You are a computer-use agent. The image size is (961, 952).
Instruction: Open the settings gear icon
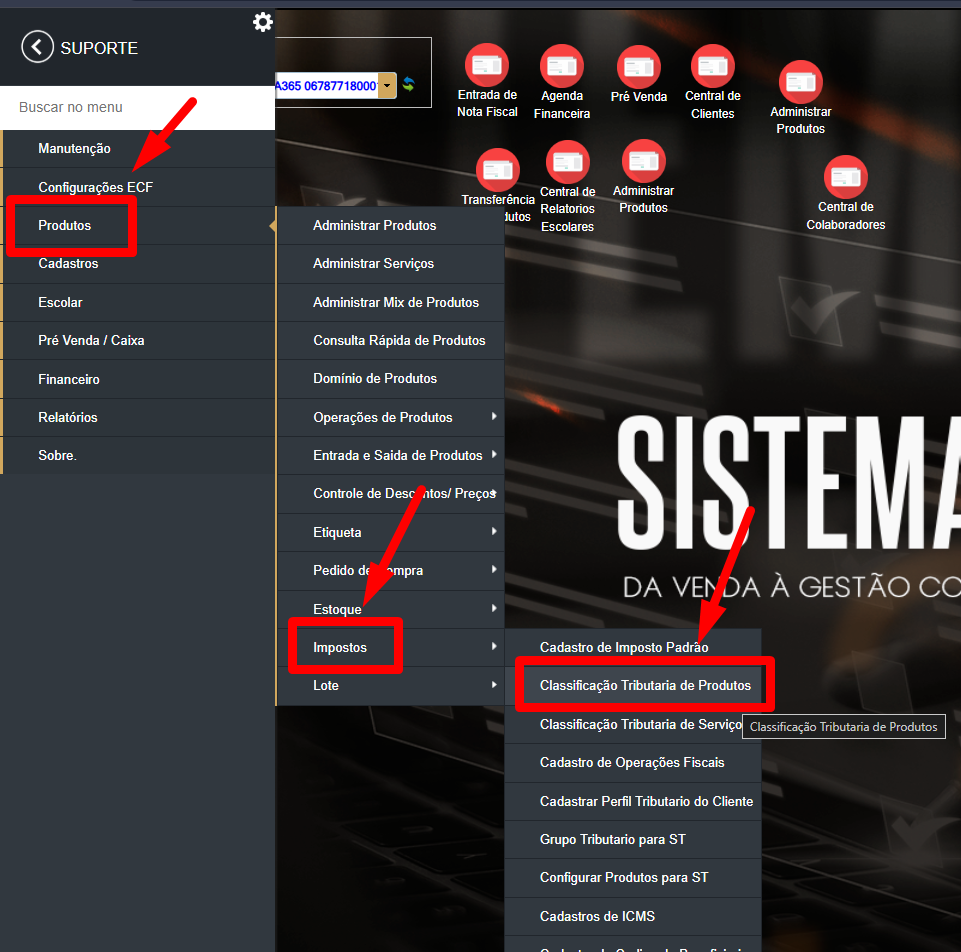click(x=262, y=22)
